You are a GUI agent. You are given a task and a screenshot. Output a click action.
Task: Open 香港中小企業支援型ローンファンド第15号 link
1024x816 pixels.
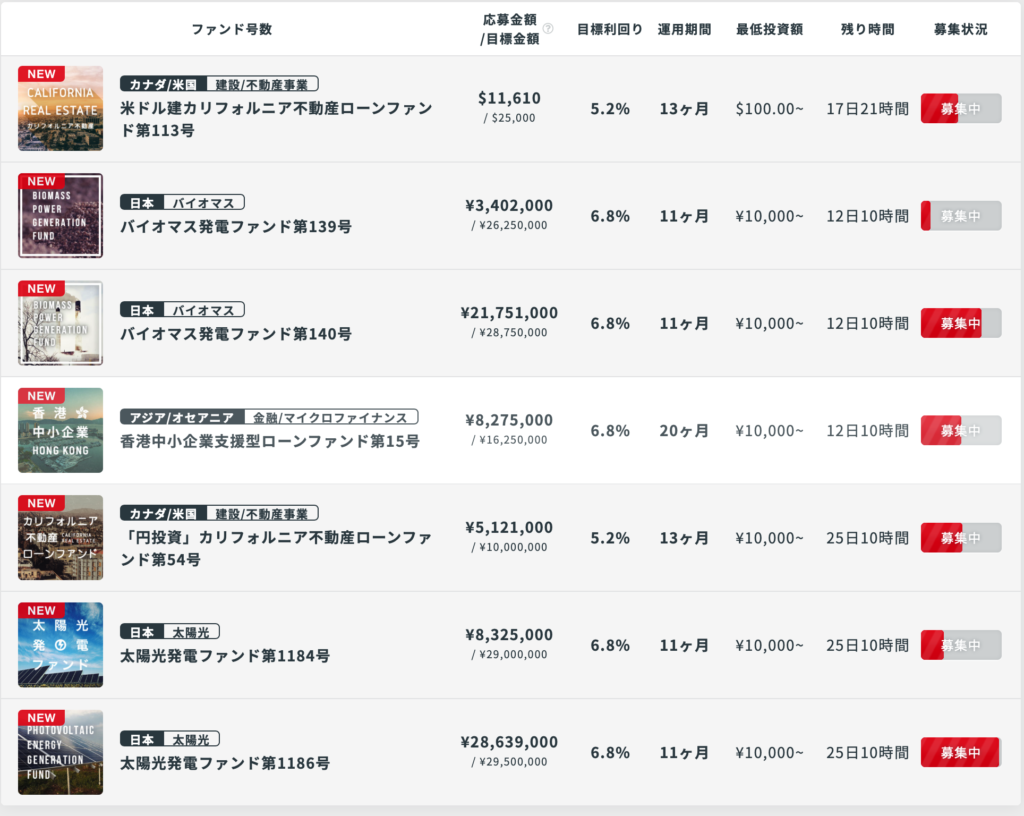coord(270,441)
